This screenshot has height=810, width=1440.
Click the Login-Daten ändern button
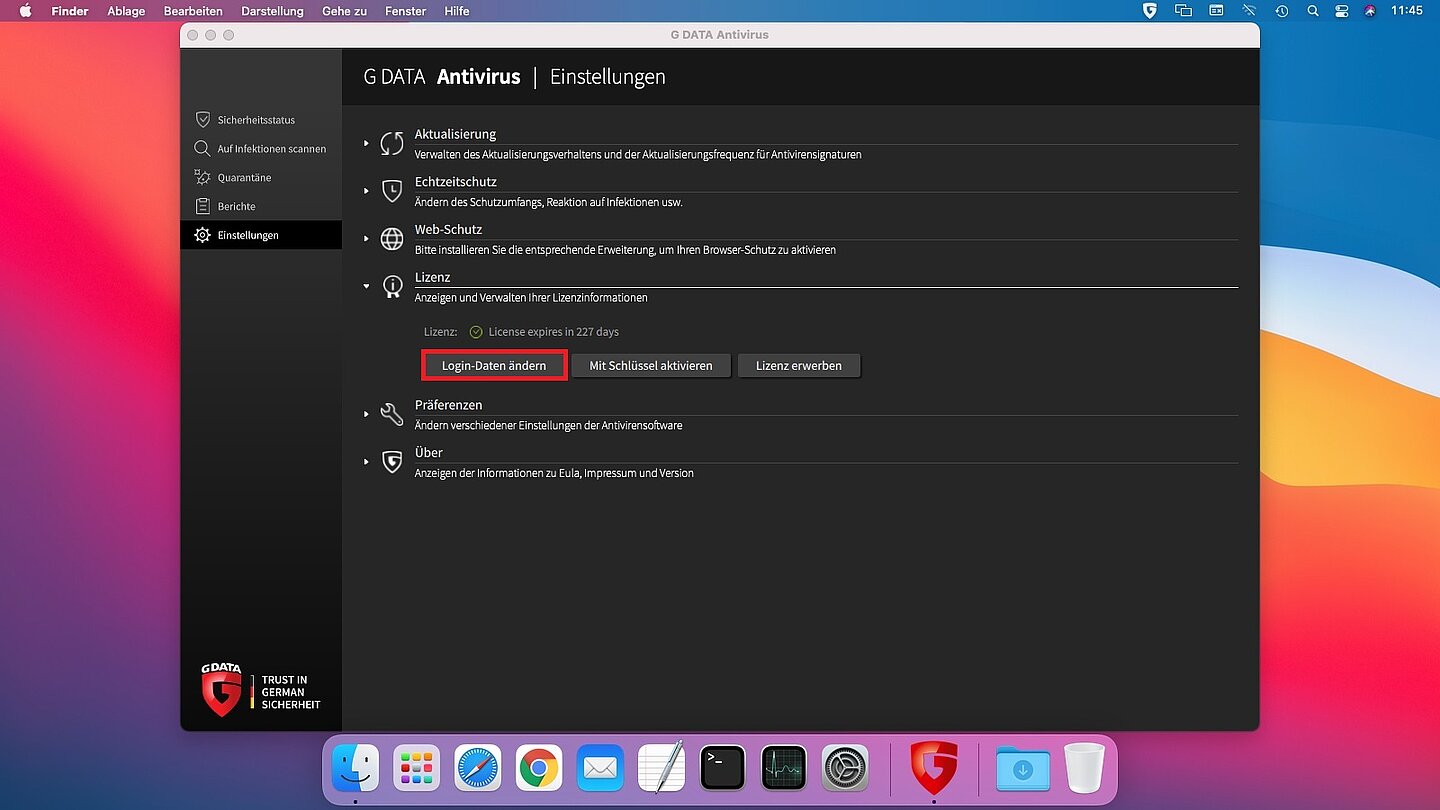coord(494,366)
